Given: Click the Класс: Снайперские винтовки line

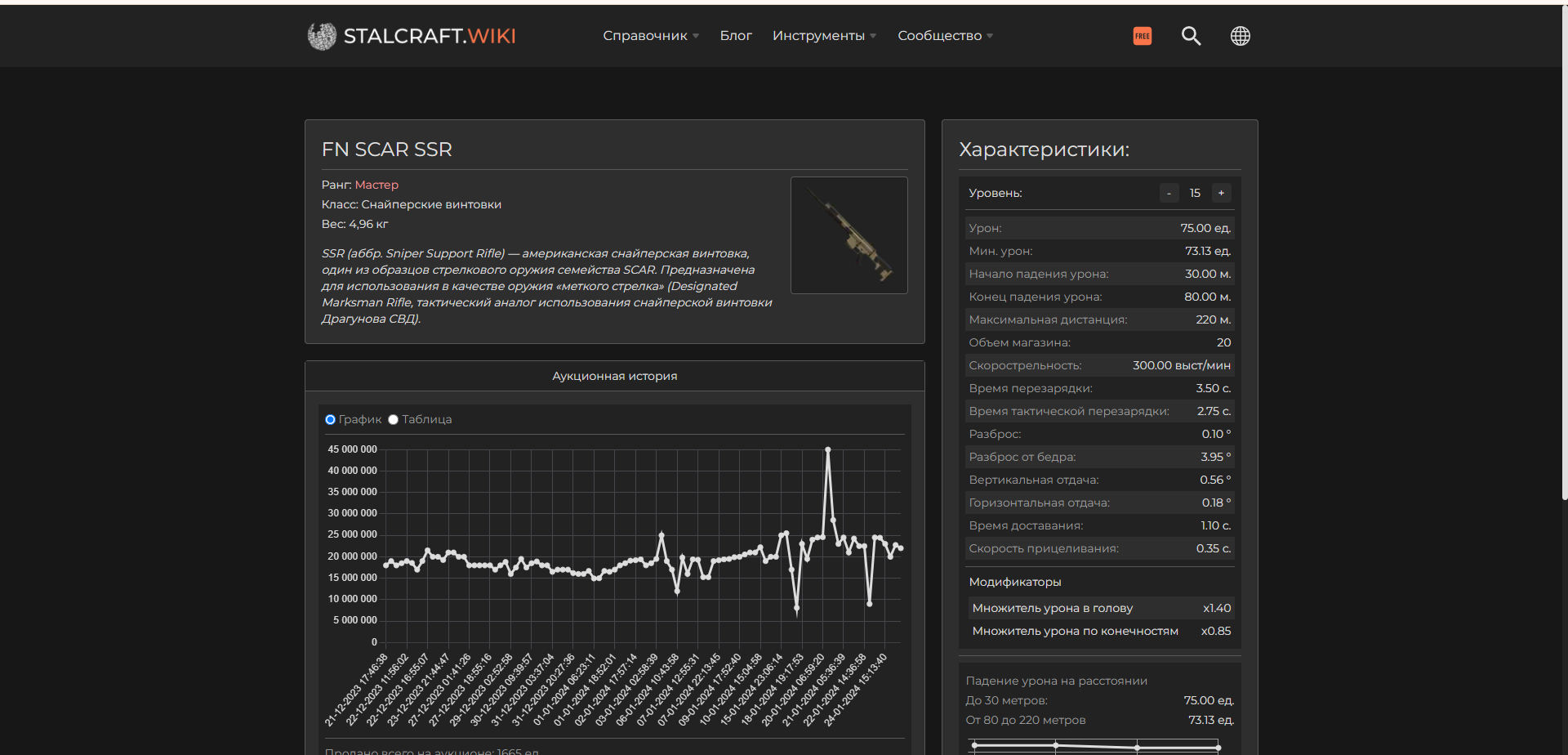Looking at the screenshot, I should [x=412, y=204].
